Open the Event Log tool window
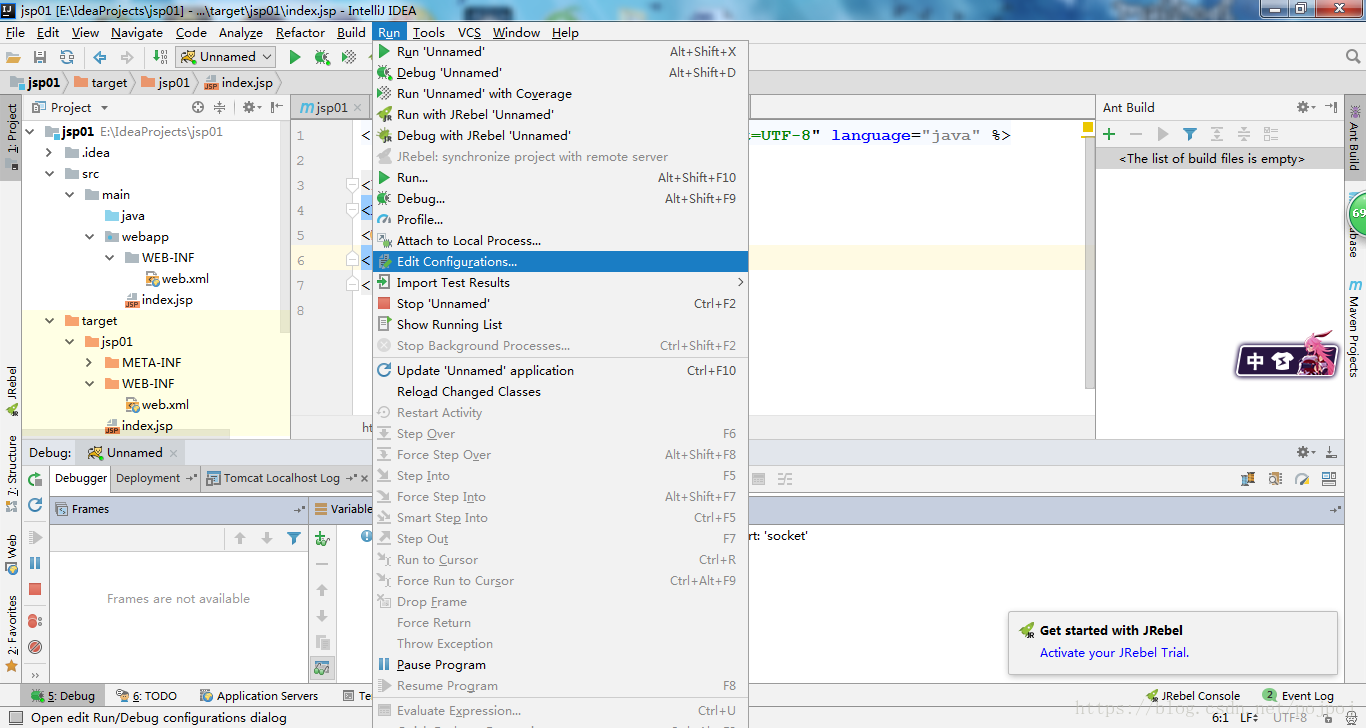 (1298, 696)
